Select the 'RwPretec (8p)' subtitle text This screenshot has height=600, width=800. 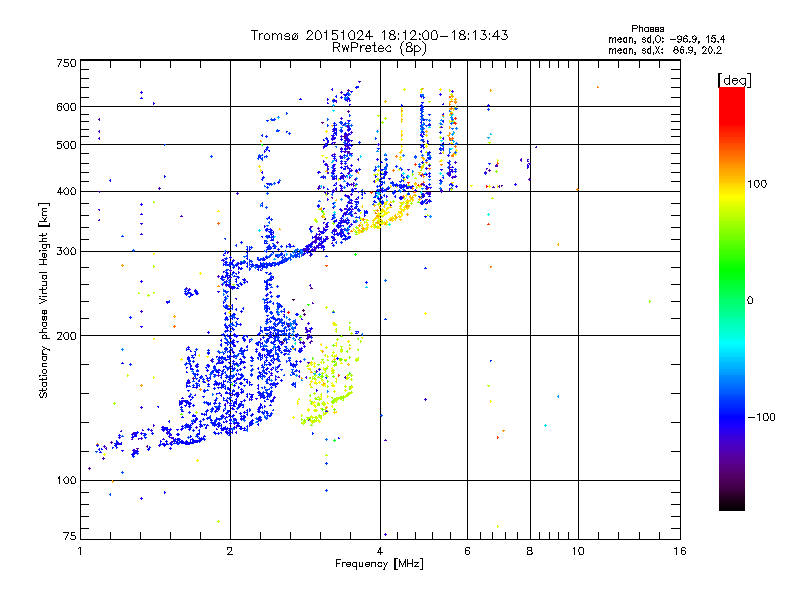tap(379, 48)
